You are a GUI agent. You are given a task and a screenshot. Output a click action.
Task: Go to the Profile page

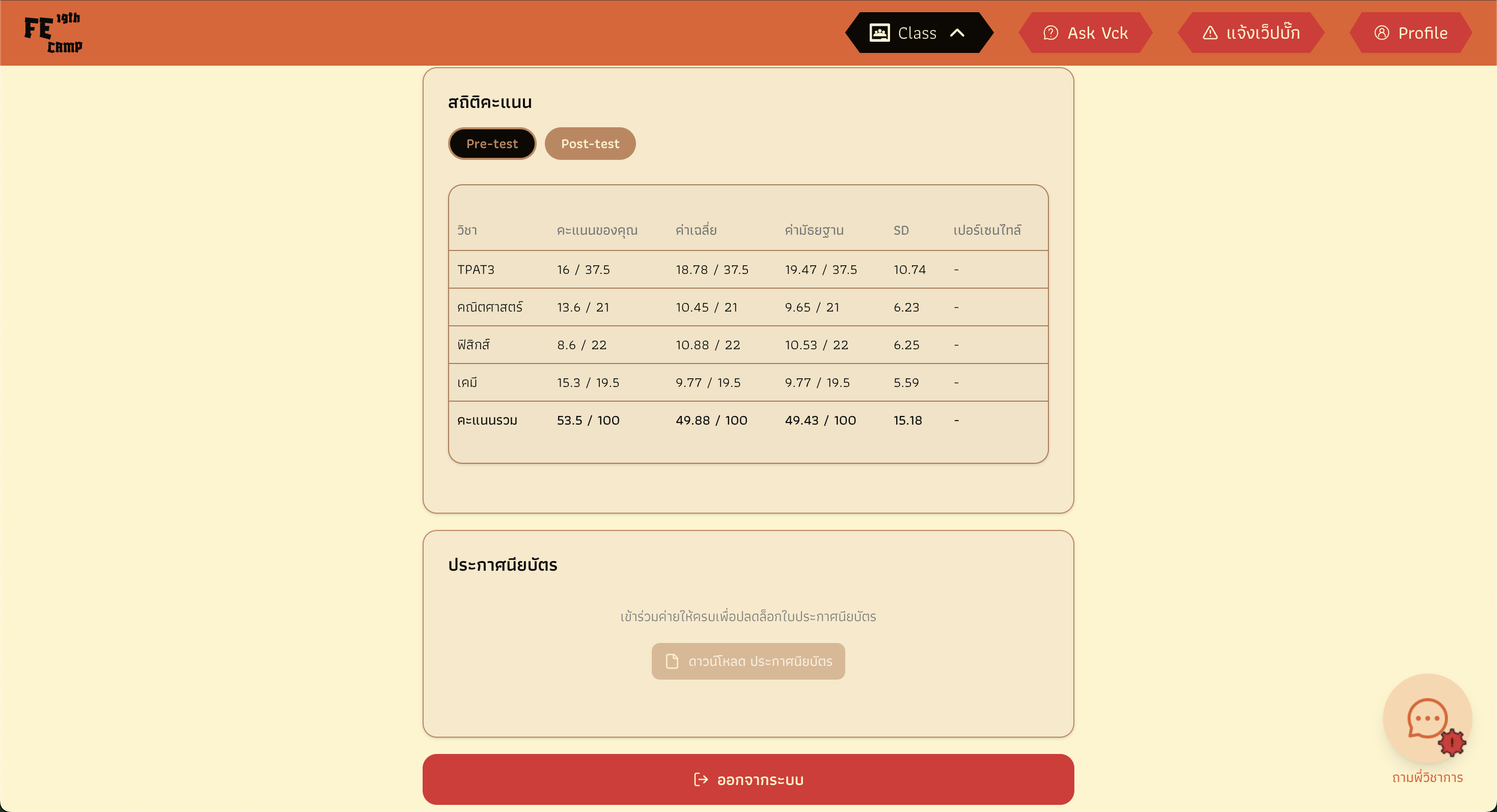(x=1410, y=33)
